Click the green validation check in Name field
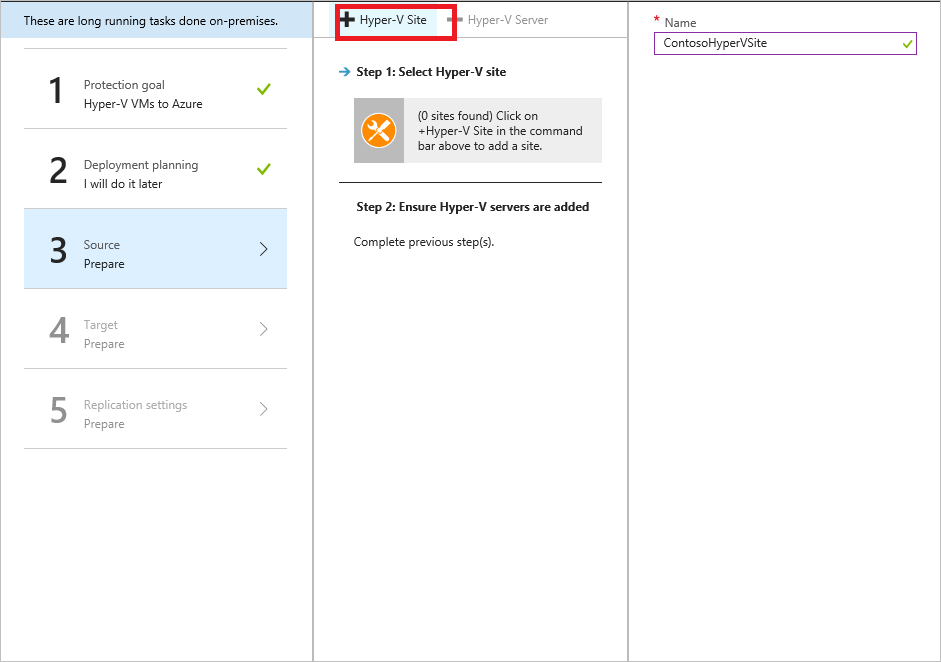 [907, 44]
